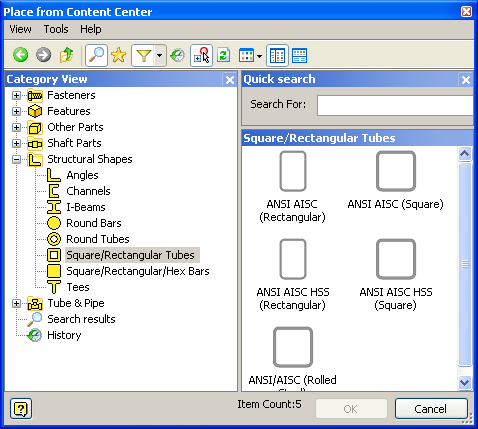Viewport: 478px width, 429px height.
Task: Click the Refresh toolbar icon
Action: (223, 55)
